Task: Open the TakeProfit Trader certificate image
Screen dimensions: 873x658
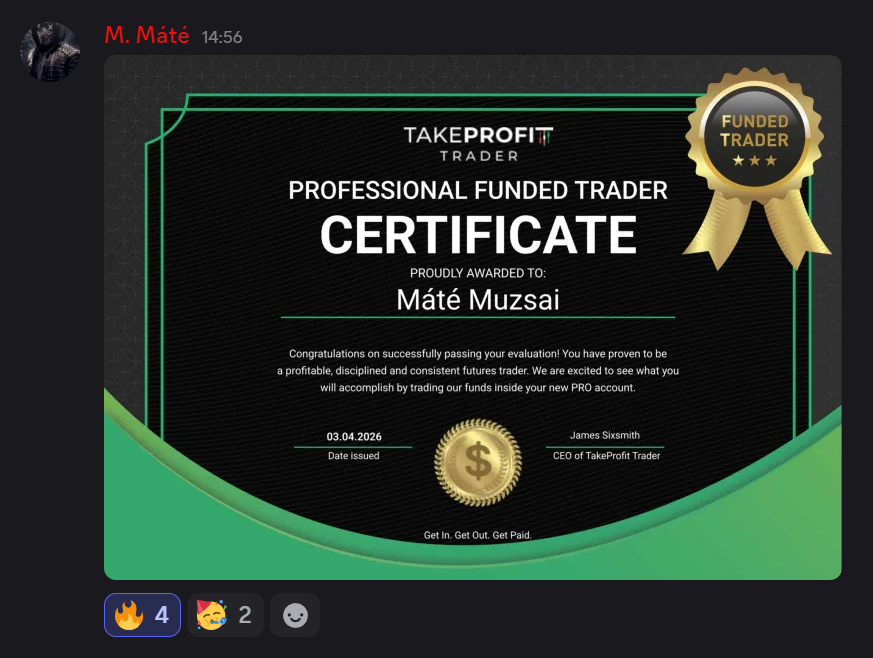Action: [x=473, y=317]
